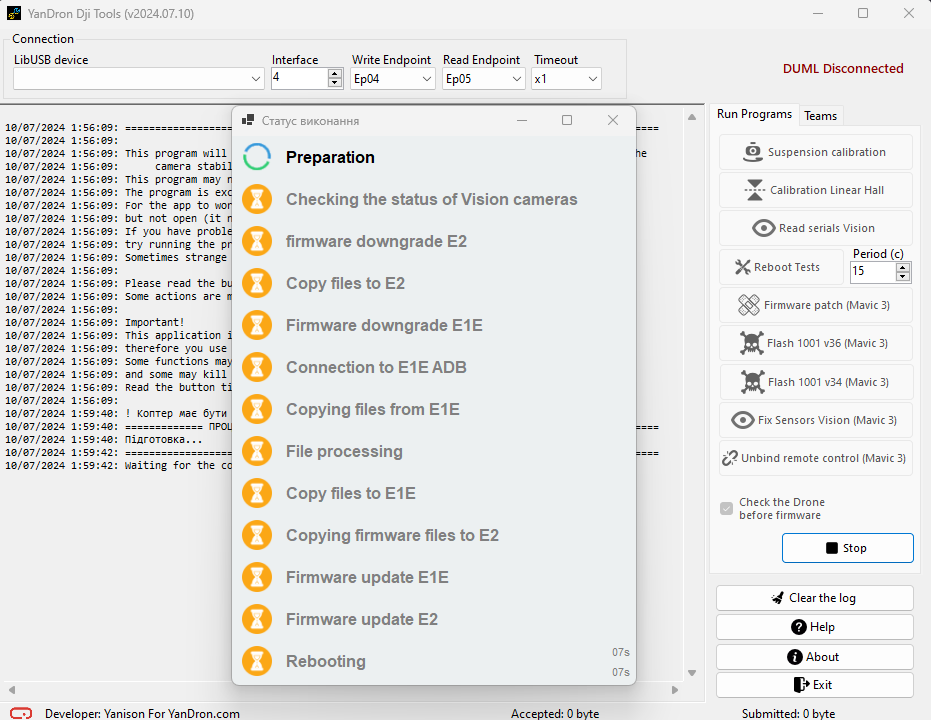Select the Run Programs tab
The height and width of the screenshot is (720, 931).
coord(754,114)
